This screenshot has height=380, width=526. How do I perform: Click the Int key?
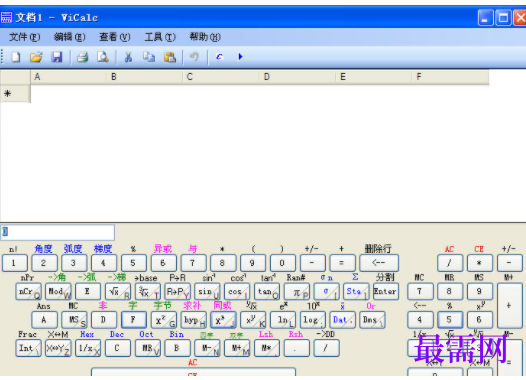28,348
